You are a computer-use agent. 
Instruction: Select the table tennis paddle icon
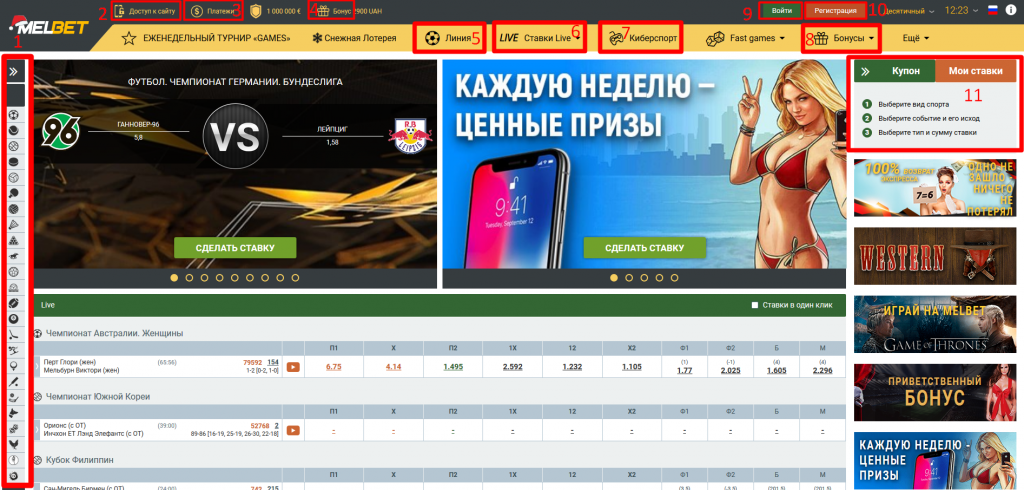tap(13, 193)
